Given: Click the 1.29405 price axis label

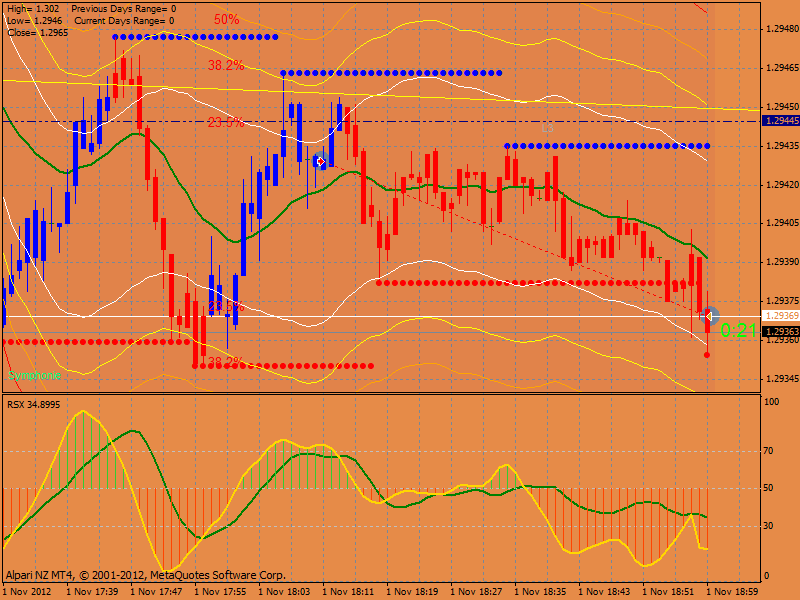Looking at the screenshot, I should coord(782,223).
